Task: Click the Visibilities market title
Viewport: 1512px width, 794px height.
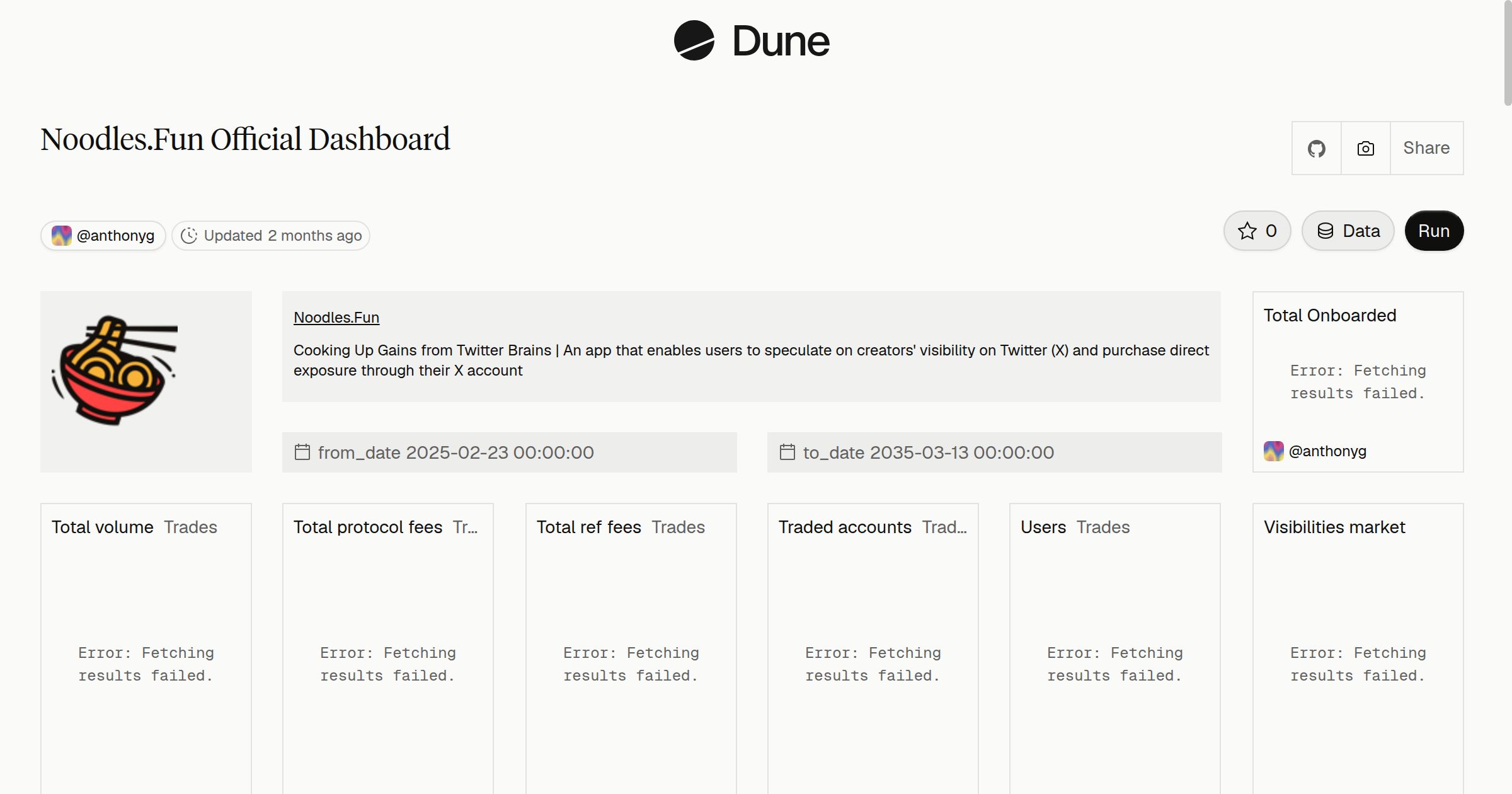Action: 1334,527
